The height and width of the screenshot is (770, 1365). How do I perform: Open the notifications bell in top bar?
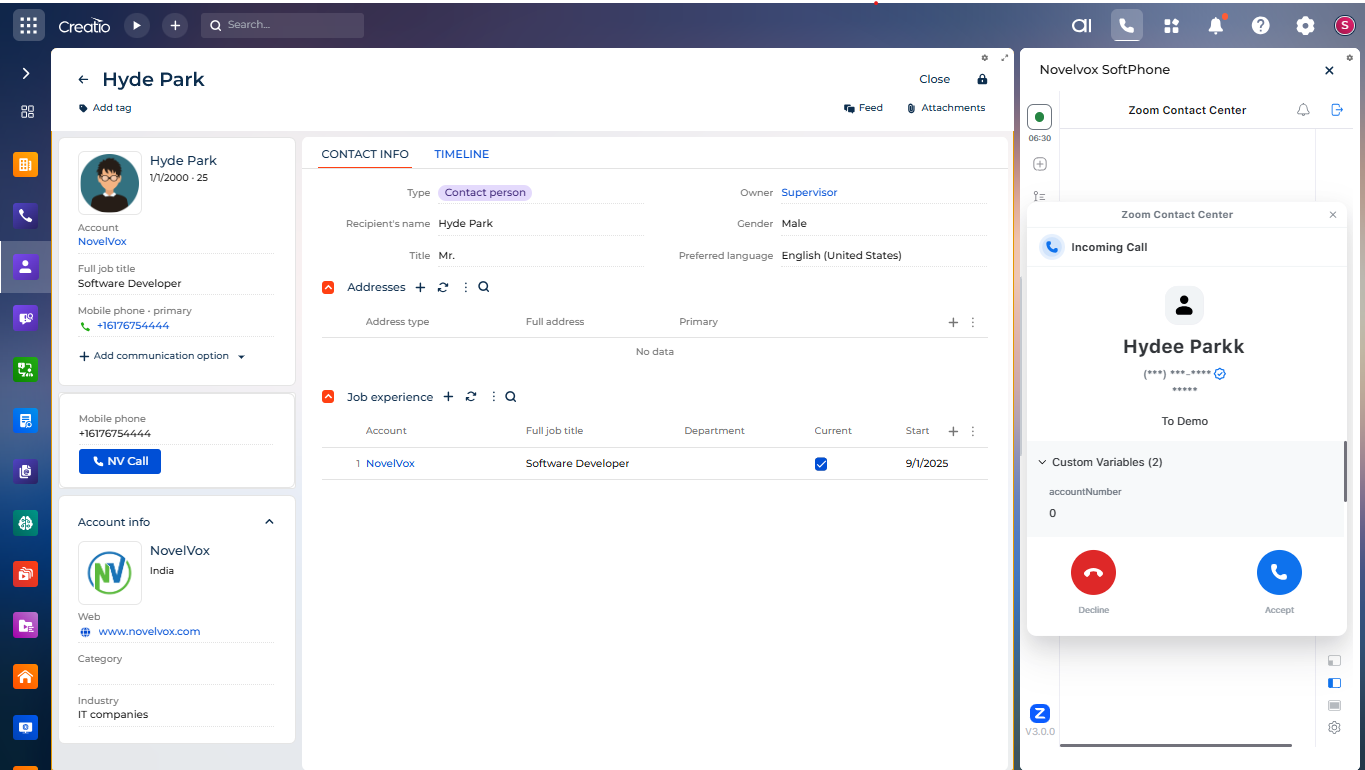pos(1216,26)
